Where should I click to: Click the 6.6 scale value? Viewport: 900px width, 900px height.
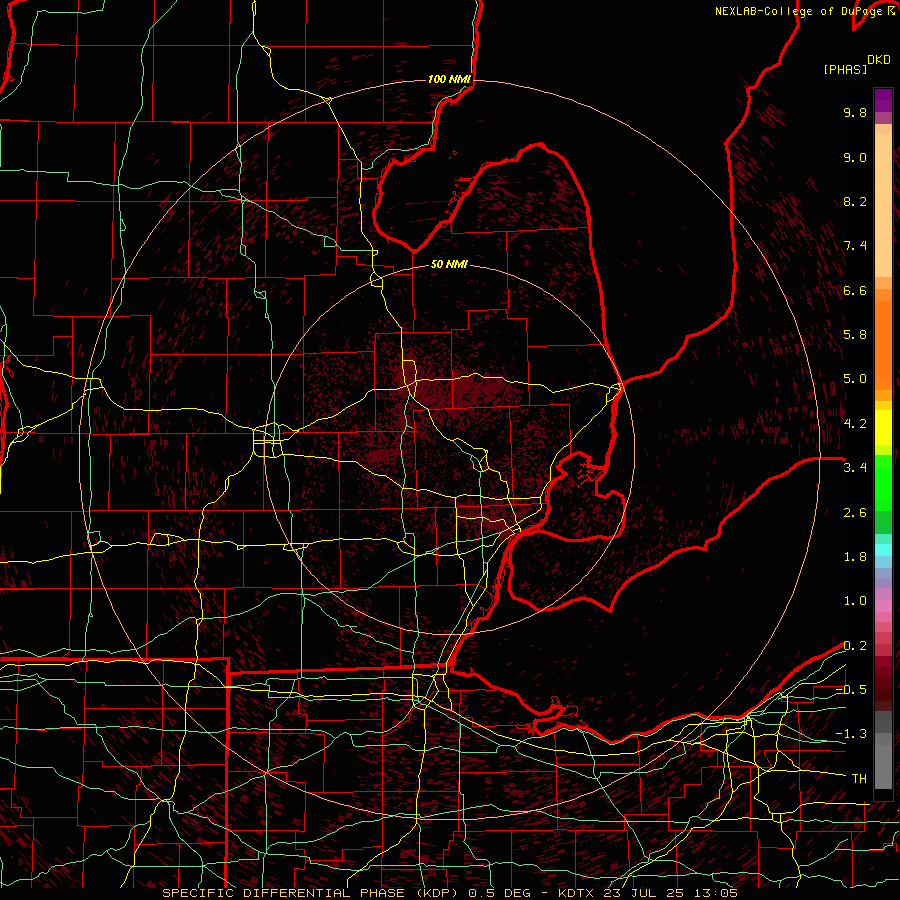click(x=855, y=290)
